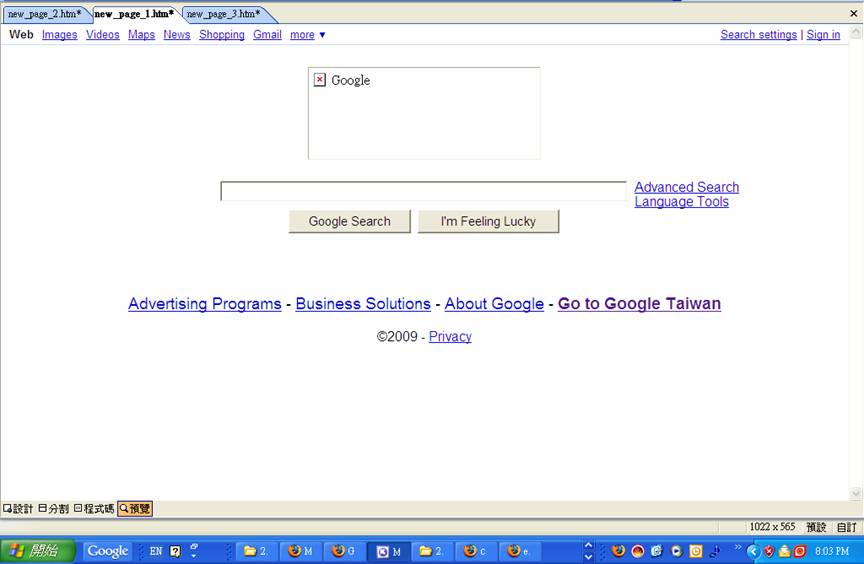Screen dimensions: 864x564
Task: Open the Windows 開始 Start menu
Action: [38, 551]
